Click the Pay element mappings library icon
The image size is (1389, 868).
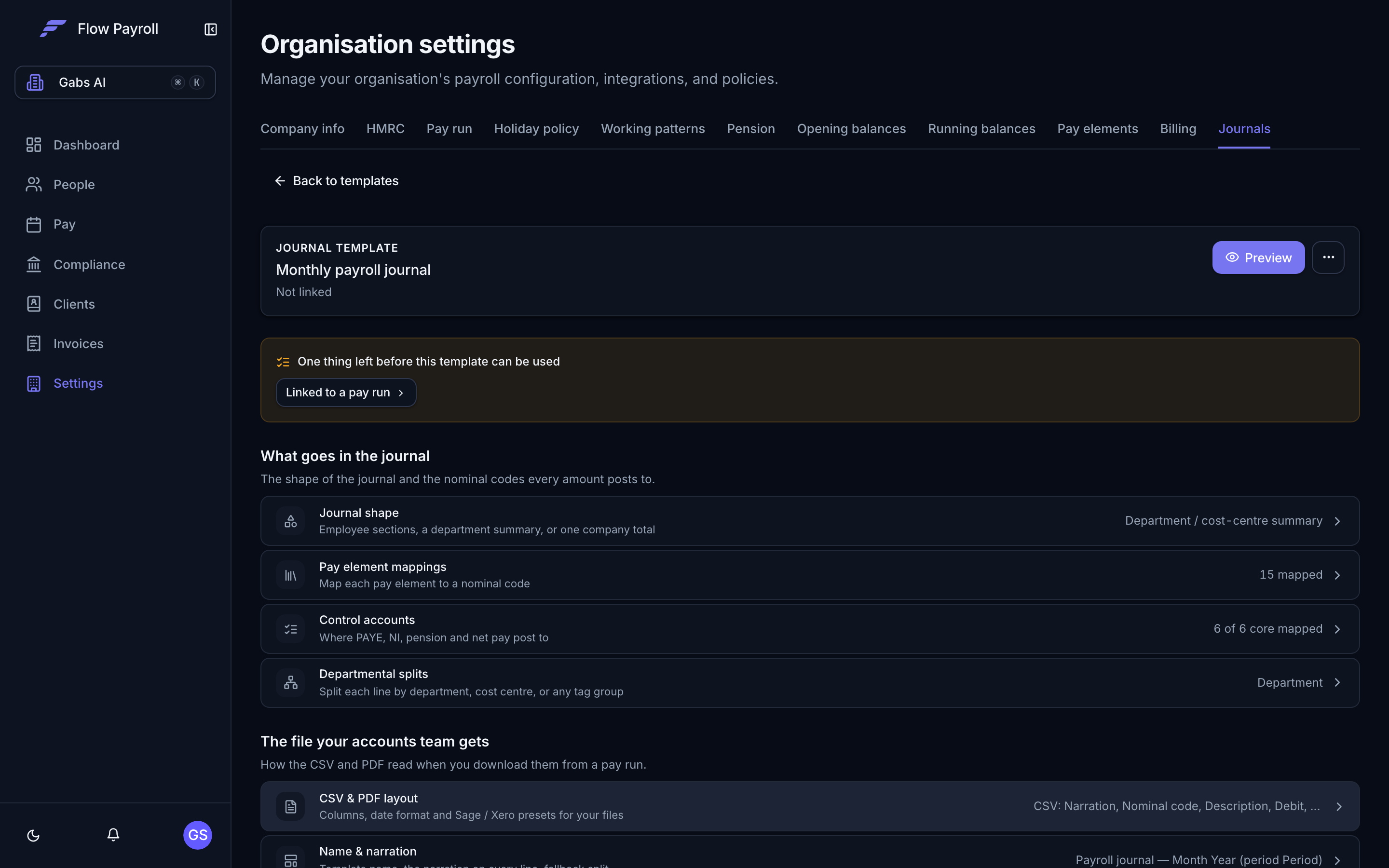[x=290, y=575]
